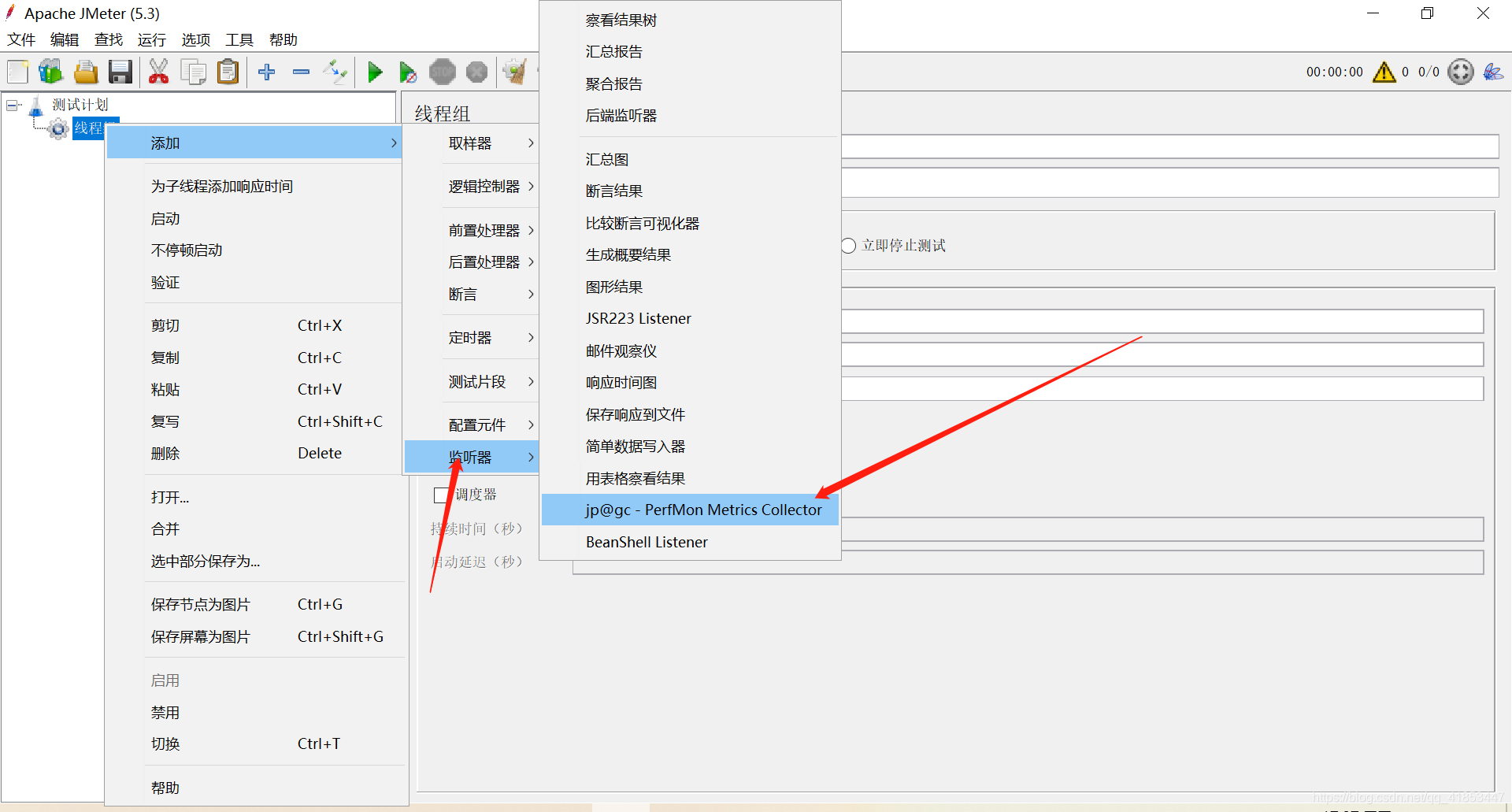Open the 文件 menu

pos(21,39)
